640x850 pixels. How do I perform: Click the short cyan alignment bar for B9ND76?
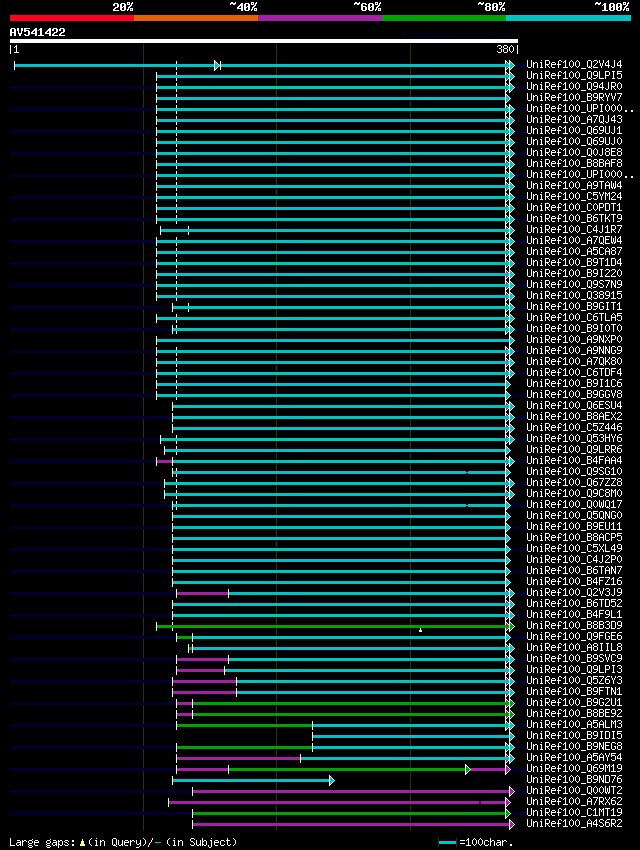click(x=253, y=781)
